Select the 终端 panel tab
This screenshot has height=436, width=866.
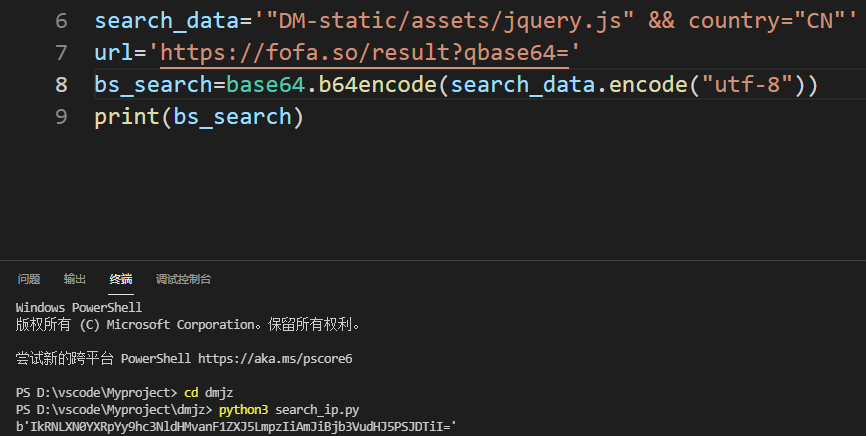coord(120,279)
